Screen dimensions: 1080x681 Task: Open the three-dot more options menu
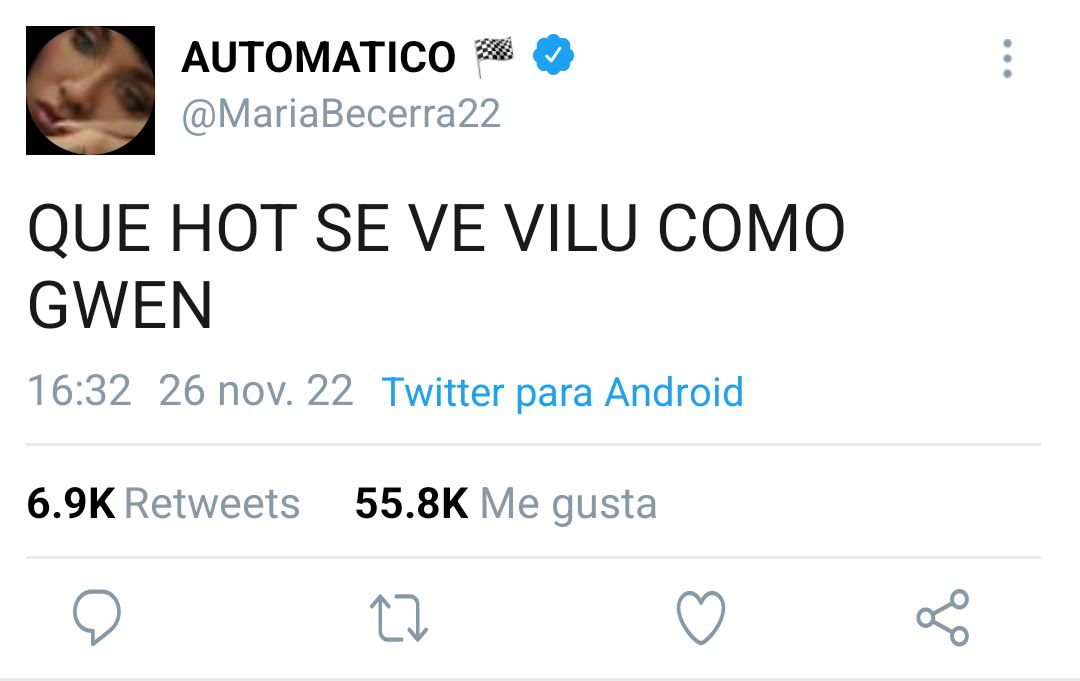[x=1007, y=58]
